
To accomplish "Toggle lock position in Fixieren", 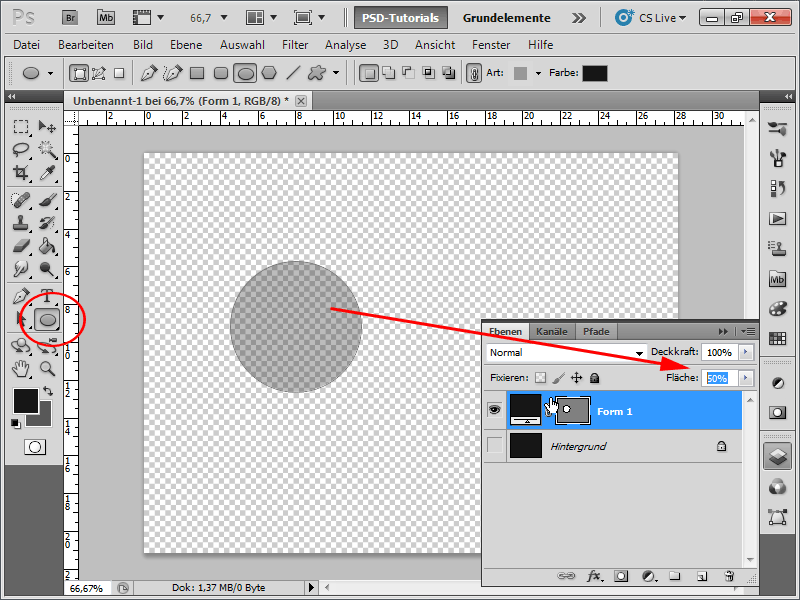I will [x=577, y=378].
